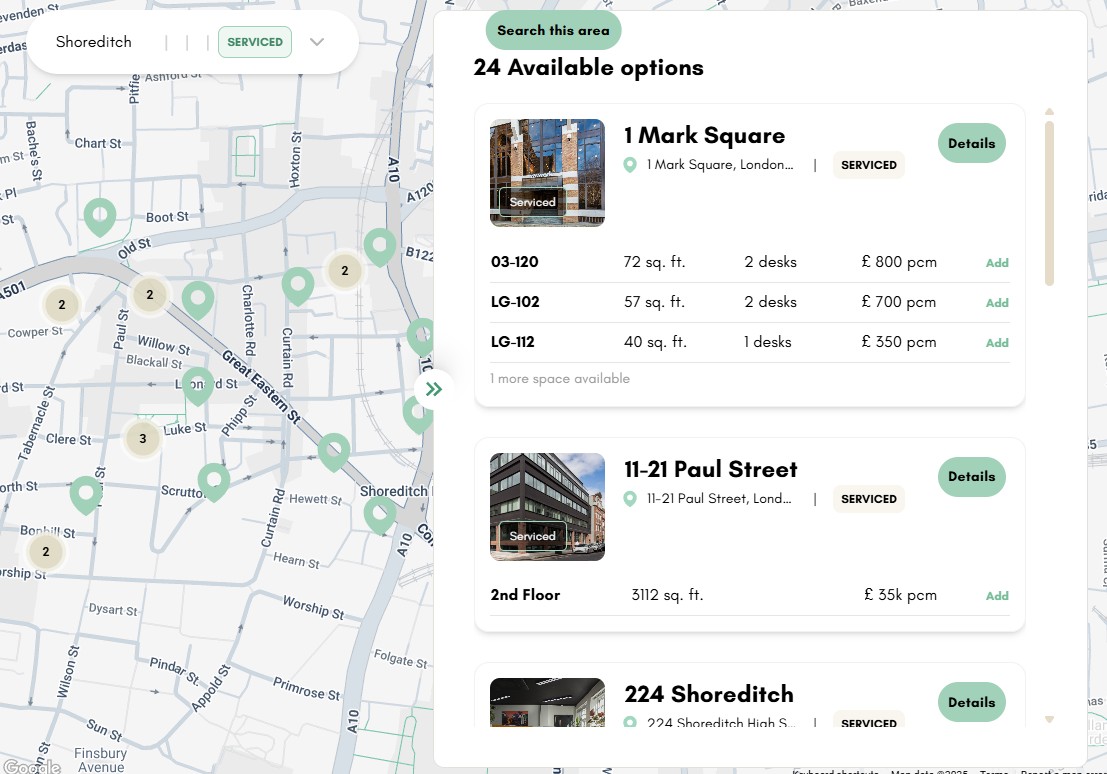Click the SERVICED filter chip in search bar
1107x774 pixels.
click(x=255, y=42)
